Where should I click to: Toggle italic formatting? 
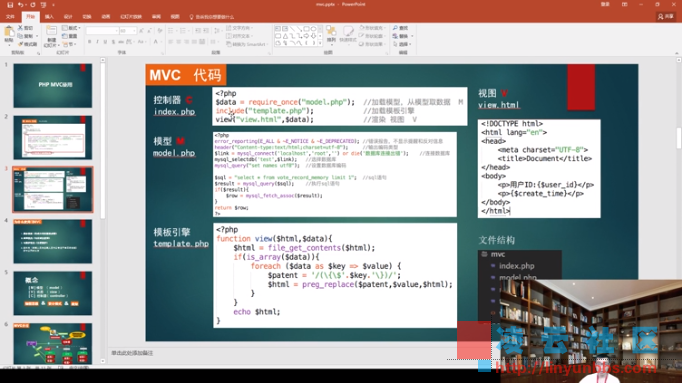click(97, 42)
